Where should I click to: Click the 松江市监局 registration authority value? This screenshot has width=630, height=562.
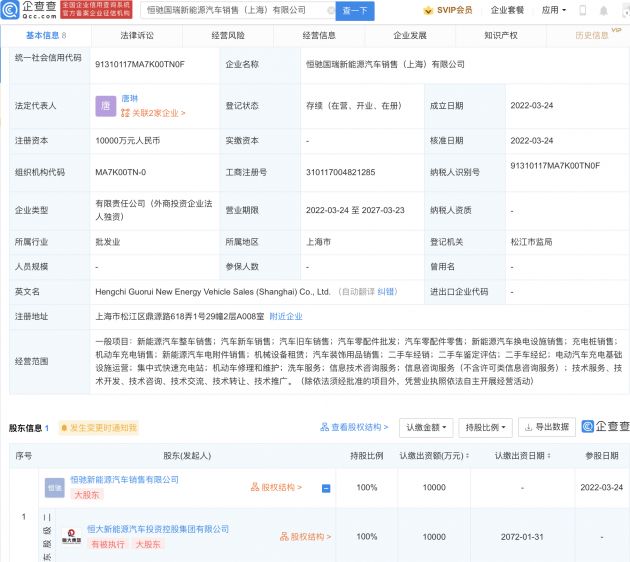pyautogui.click(x=531, y=242)
